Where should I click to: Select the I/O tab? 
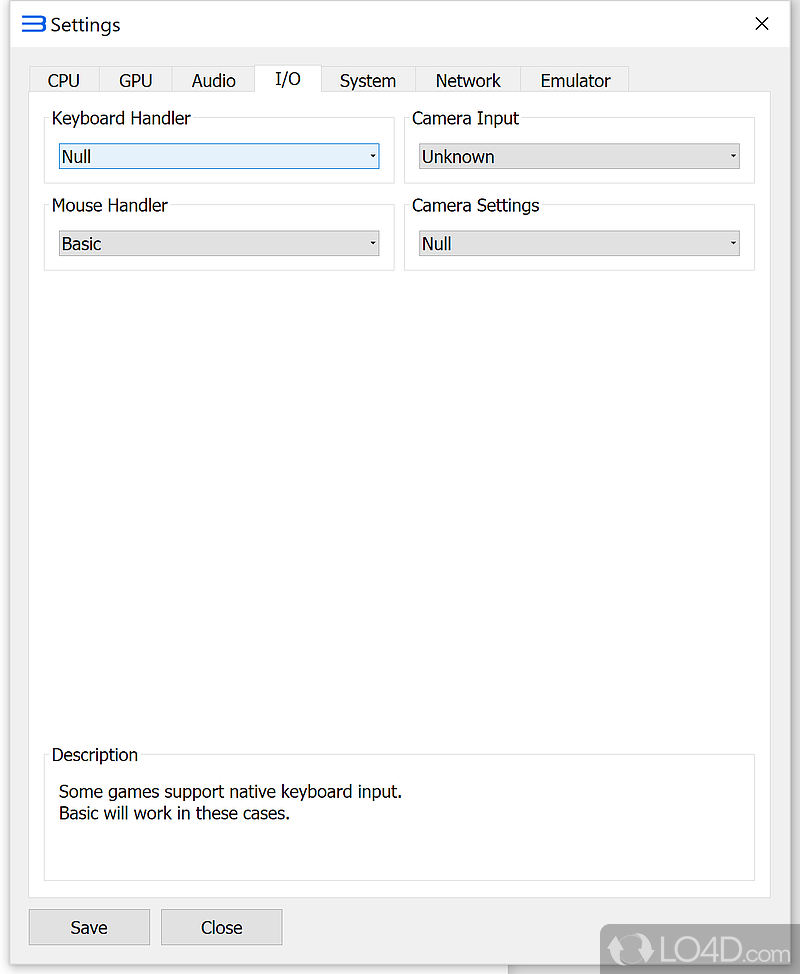[x=288, y=79]
